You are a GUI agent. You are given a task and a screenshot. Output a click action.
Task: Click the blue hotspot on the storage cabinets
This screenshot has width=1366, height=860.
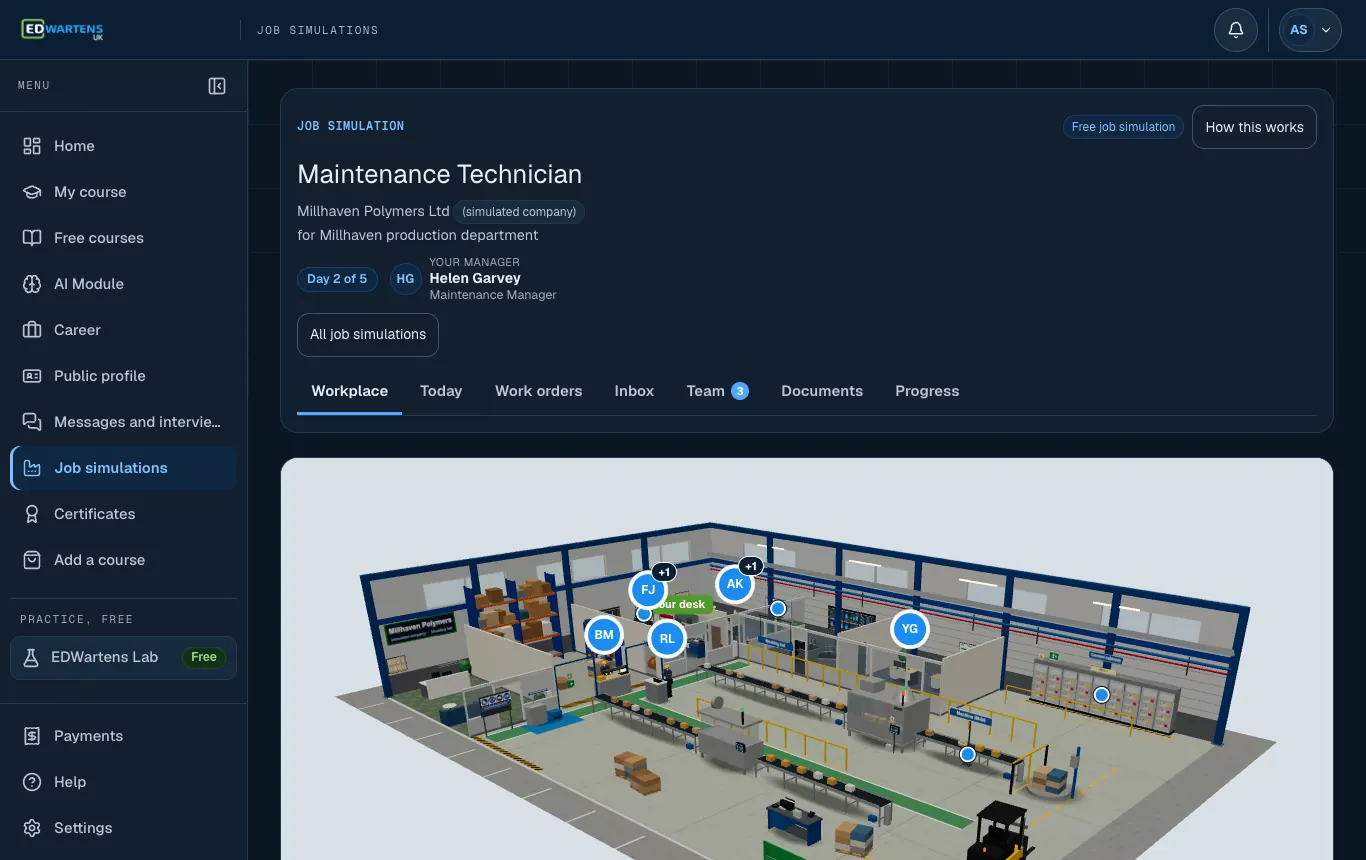tap(1102, 695)
